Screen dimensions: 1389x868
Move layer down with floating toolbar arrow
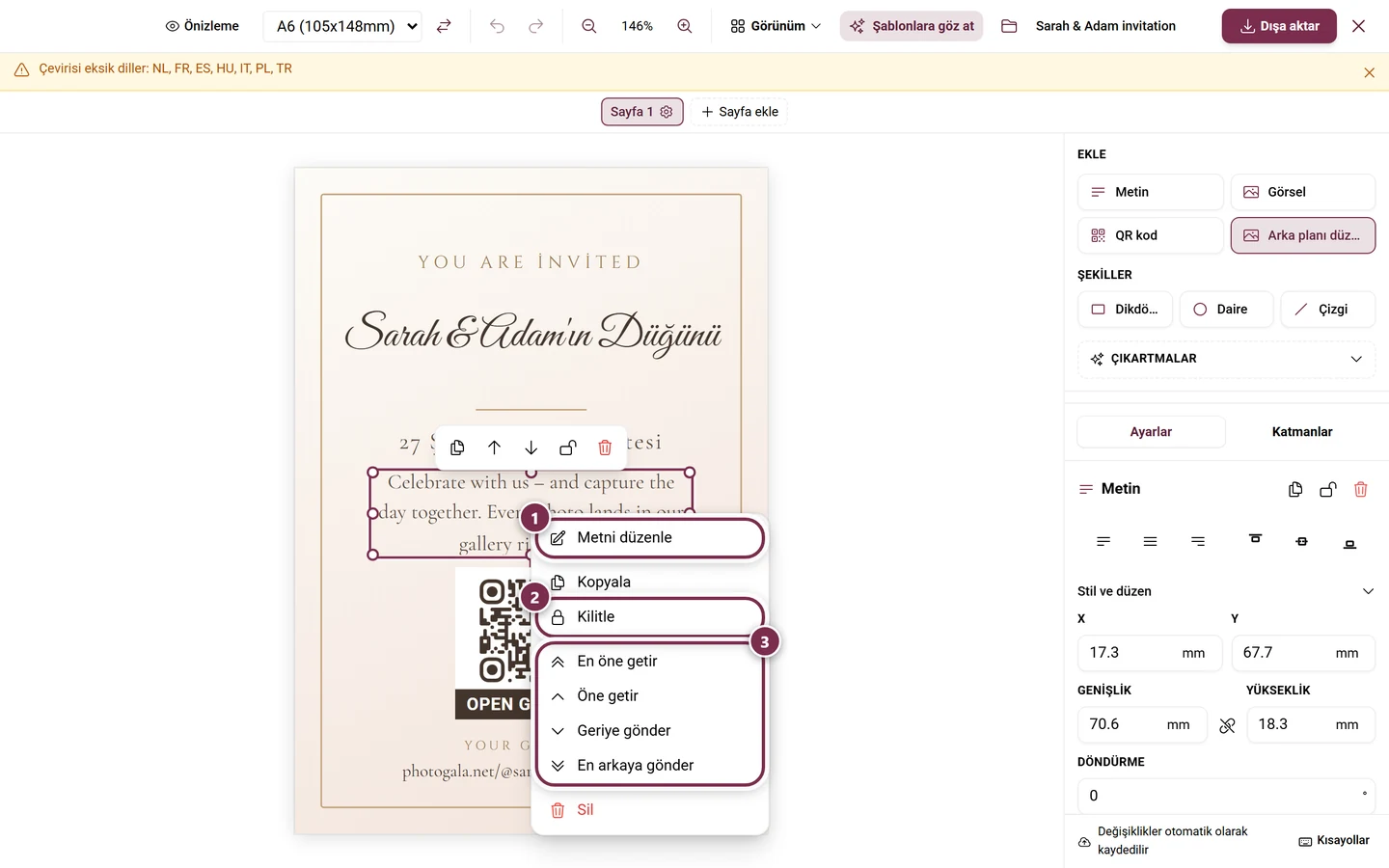[x=531, y=448]
